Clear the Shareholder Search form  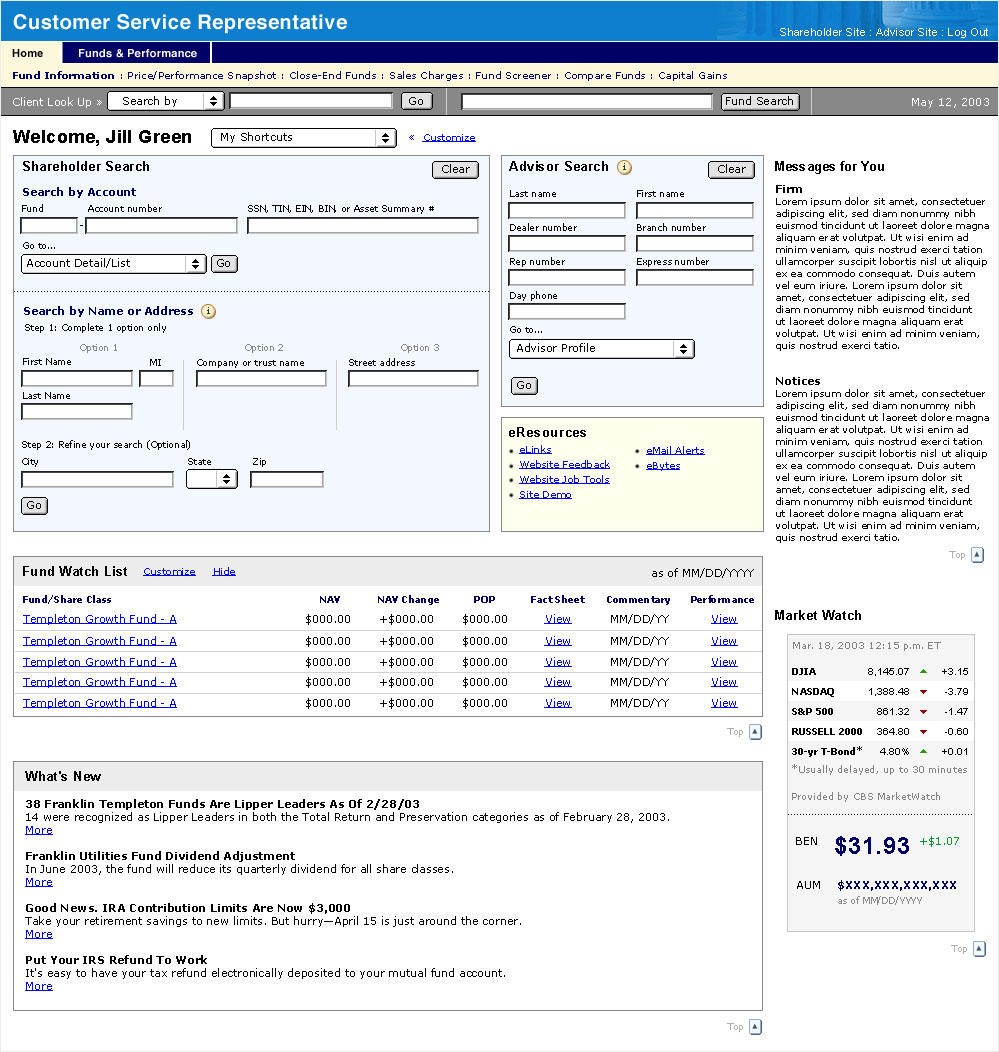pyautogui.click(x=455, y=170)
